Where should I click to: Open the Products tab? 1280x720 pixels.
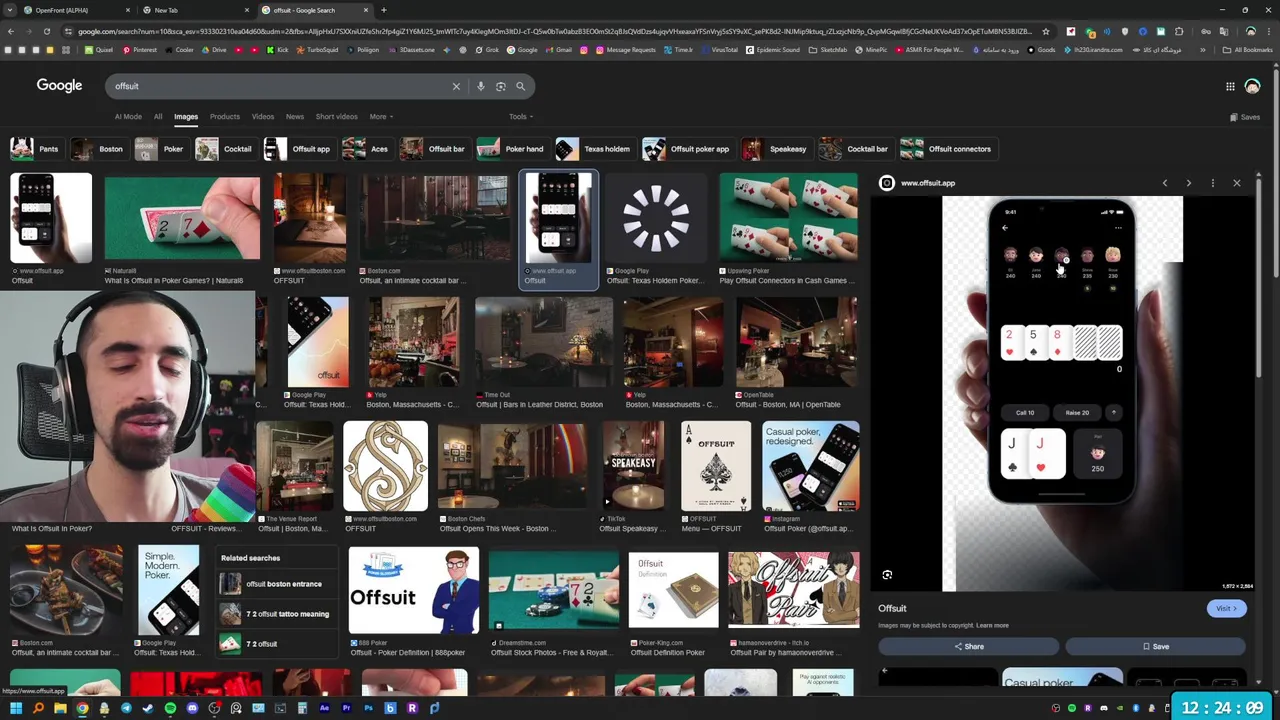coord(224,117)
